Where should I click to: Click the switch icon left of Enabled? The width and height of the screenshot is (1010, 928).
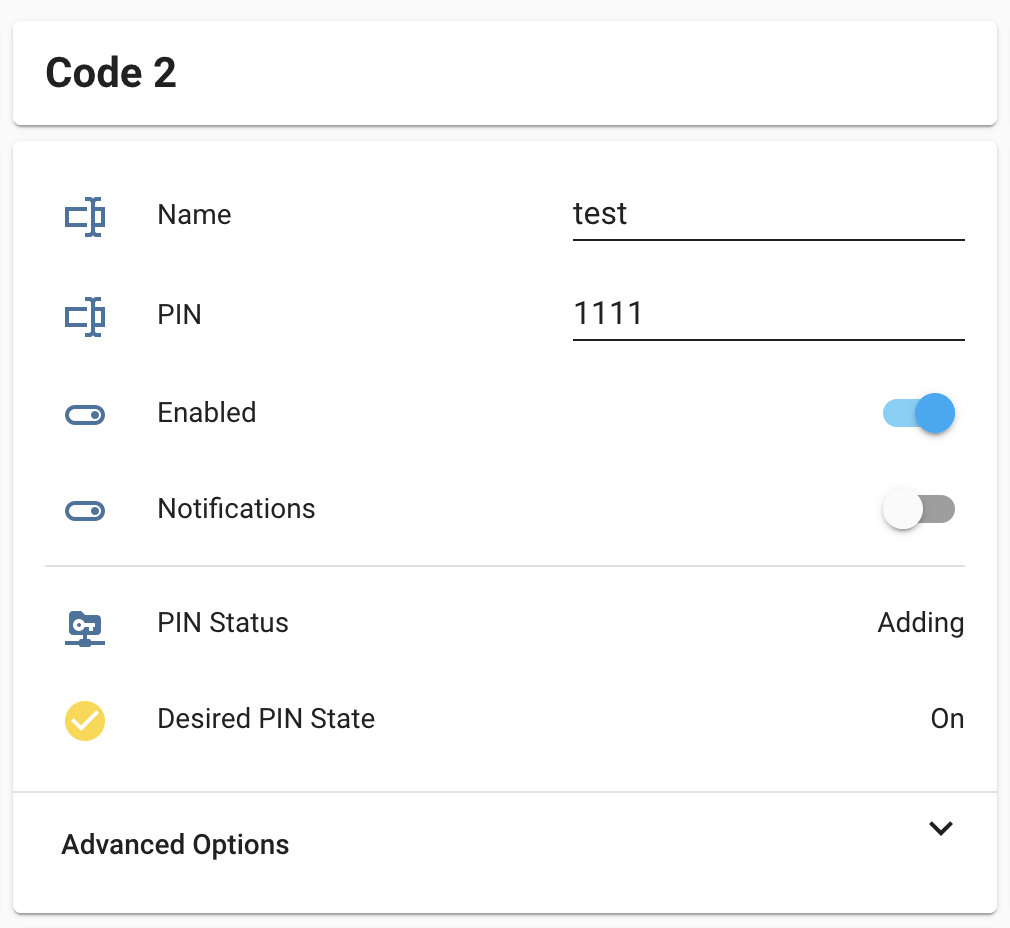pos(85,414)
